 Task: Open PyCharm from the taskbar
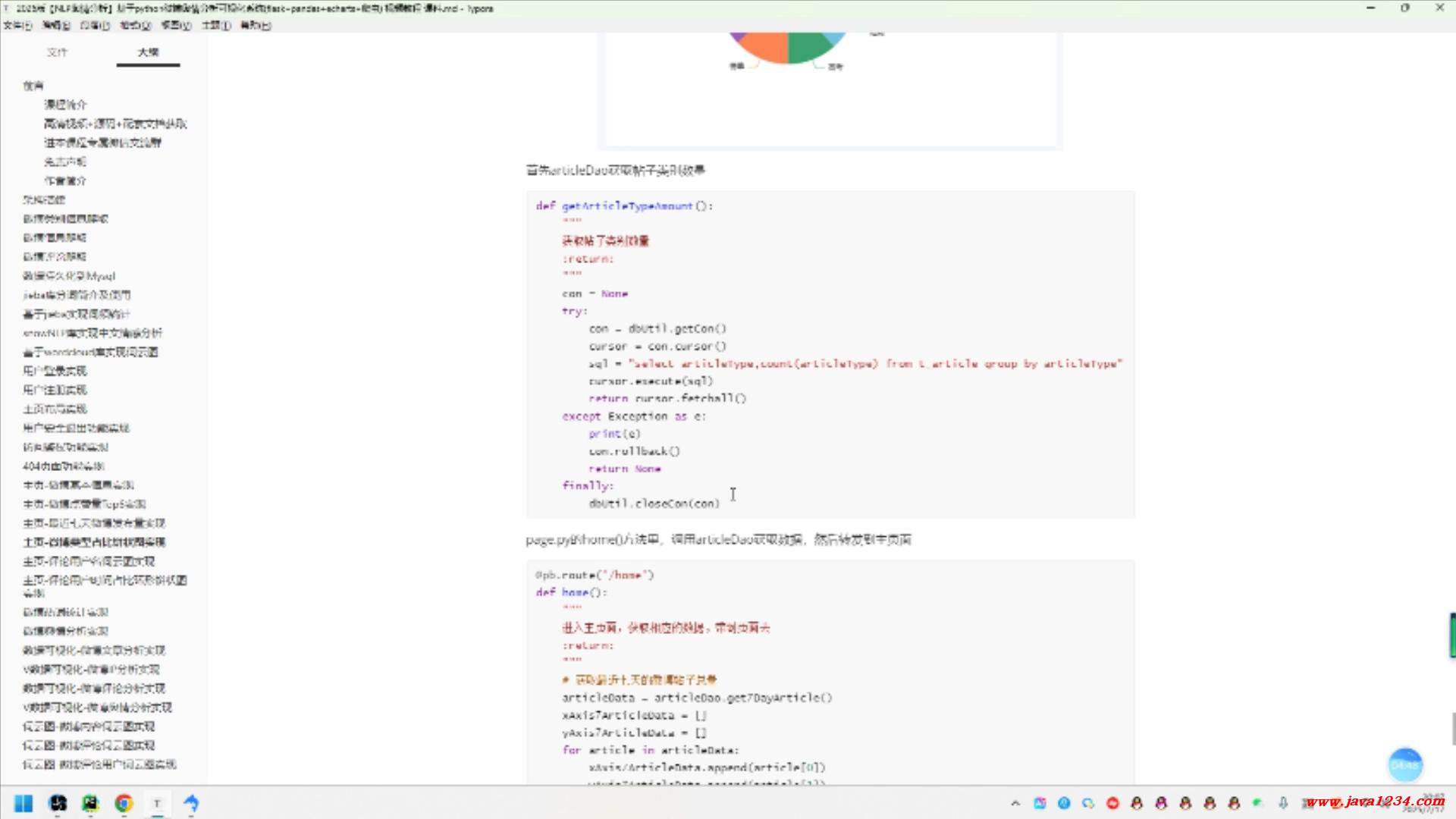coord(90,803)
